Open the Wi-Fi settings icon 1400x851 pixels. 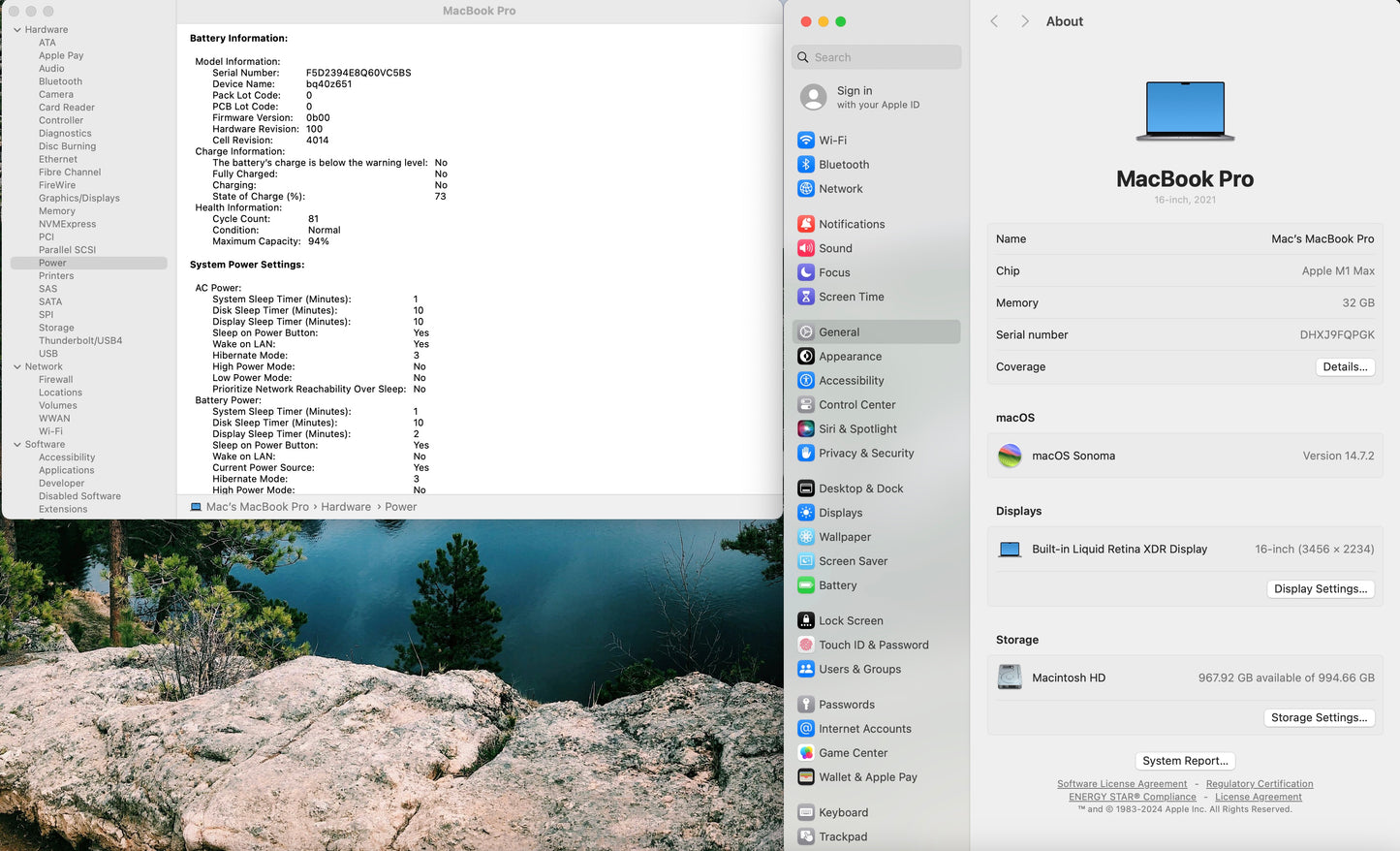805,140
